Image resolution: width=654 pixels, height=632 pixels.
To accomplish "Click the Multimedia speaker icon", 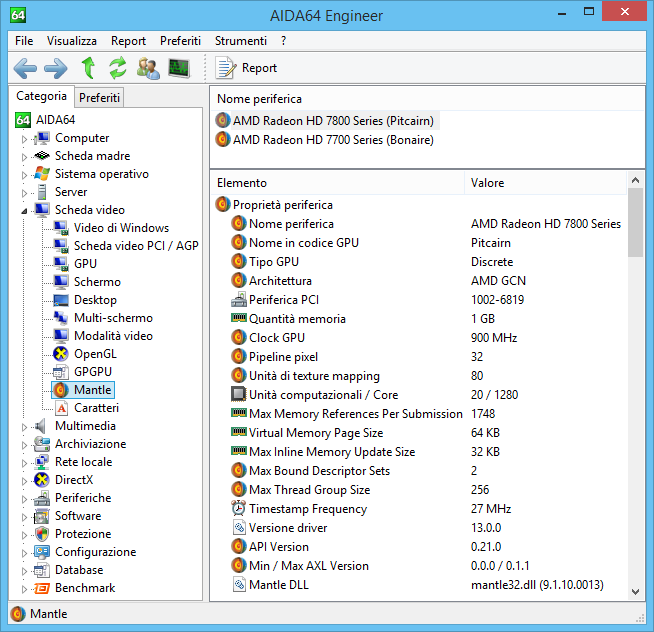I will (x=40, y=426).
